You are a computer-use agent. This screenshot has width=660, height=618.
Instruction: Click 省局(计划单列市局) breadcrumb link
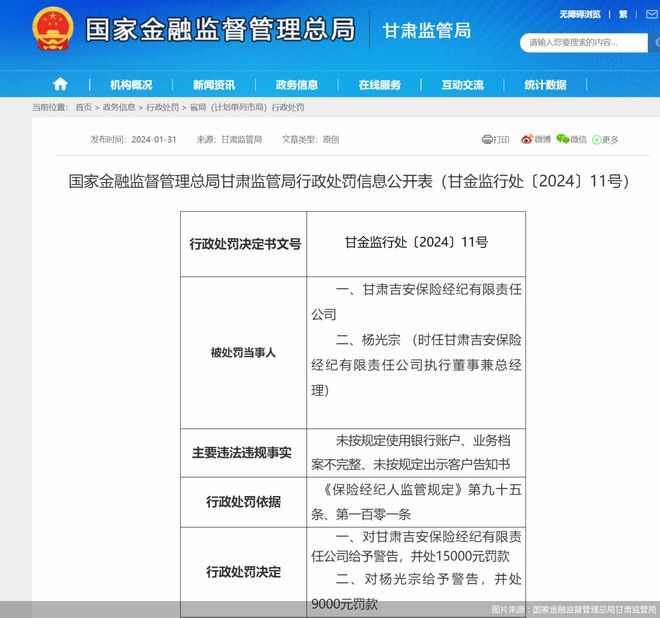point(226,107)
